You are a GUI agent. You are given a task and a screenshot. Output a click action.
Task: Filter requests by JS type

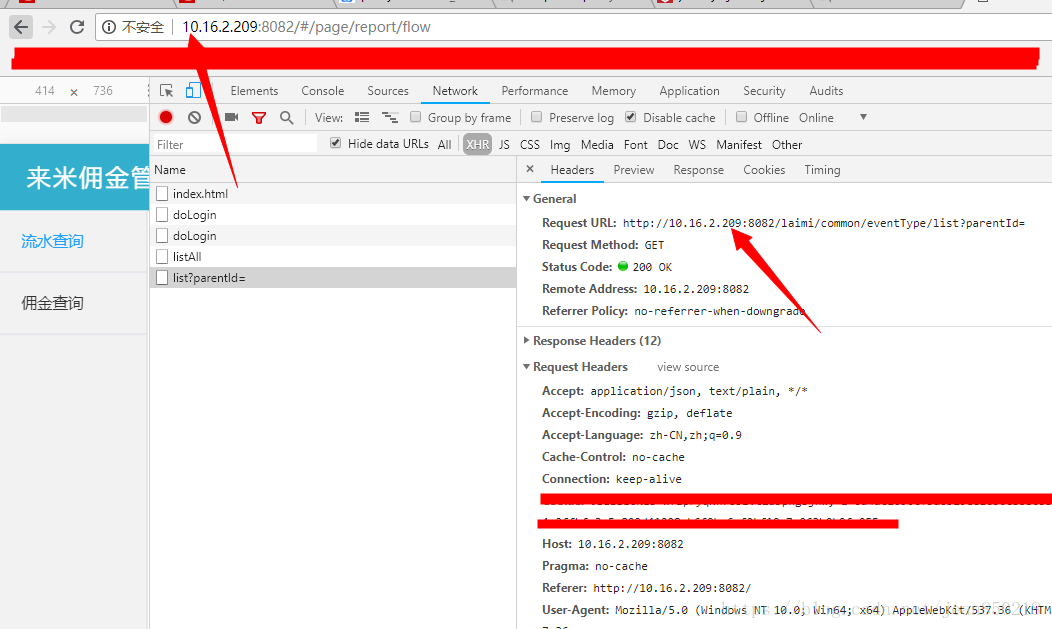pyautogui.click(x=504, y=144)
